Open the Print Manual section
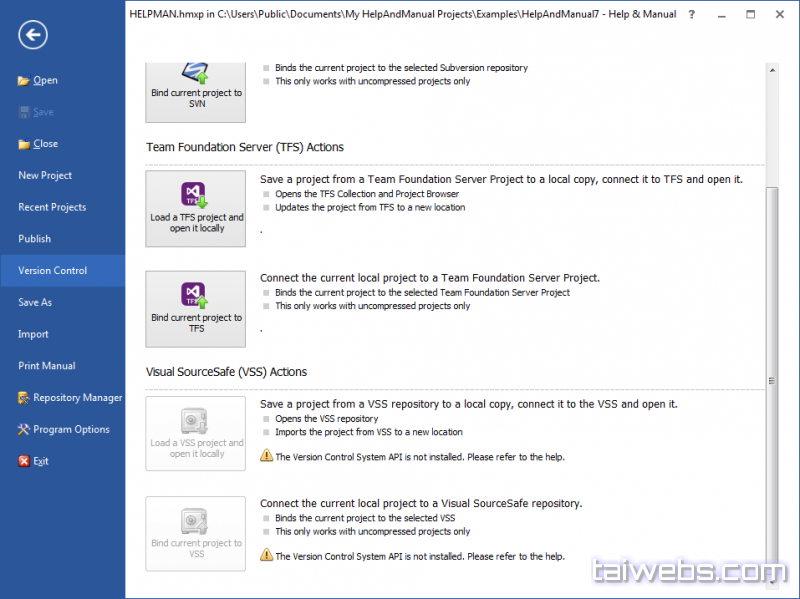Screen dimensions: 800x599 pos(46,366)
